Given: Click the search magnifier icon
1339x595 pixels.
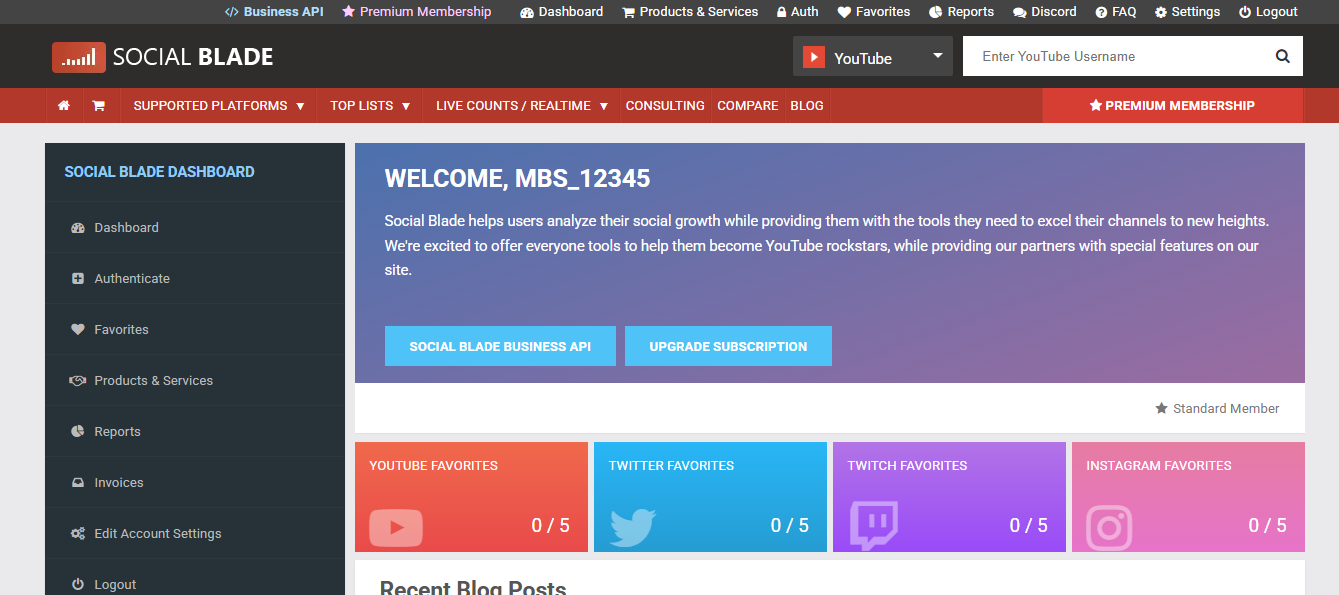Looking at the screenshot, I should pos(1283,56).
